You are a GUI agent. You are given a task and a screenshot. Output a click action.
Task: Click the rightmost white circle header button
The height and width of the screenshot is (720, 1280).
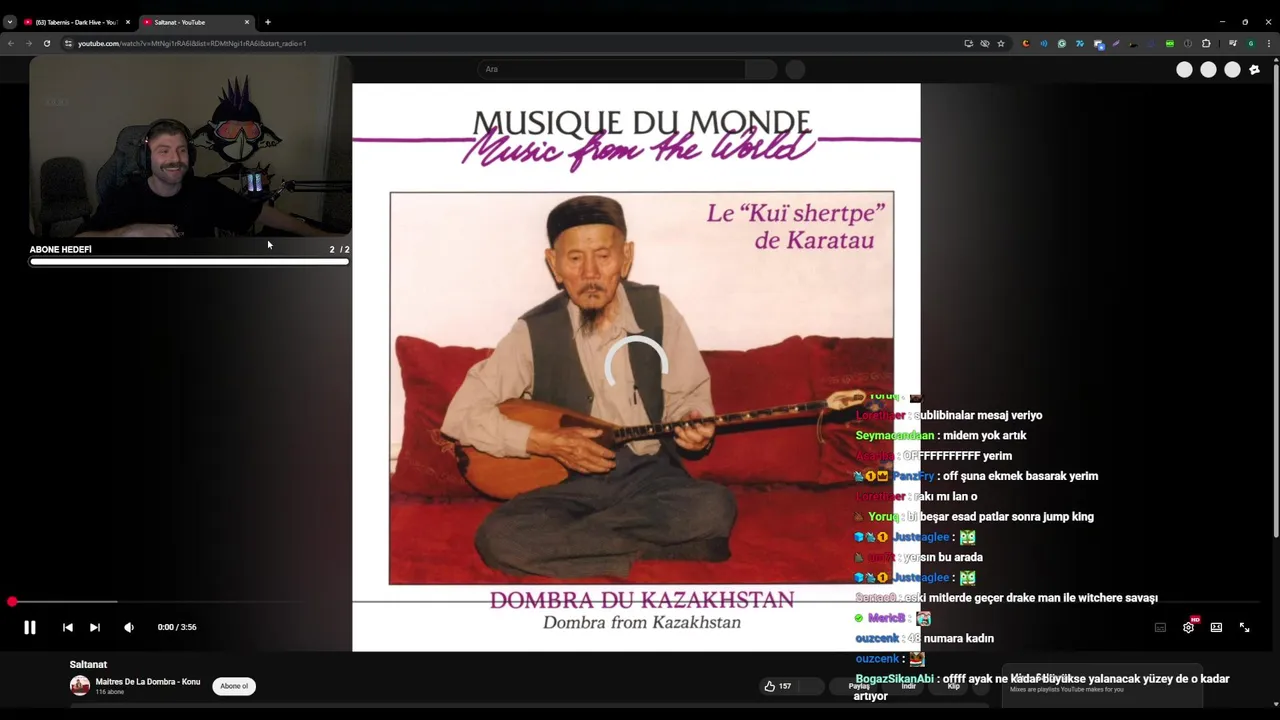pos(1232,69)
